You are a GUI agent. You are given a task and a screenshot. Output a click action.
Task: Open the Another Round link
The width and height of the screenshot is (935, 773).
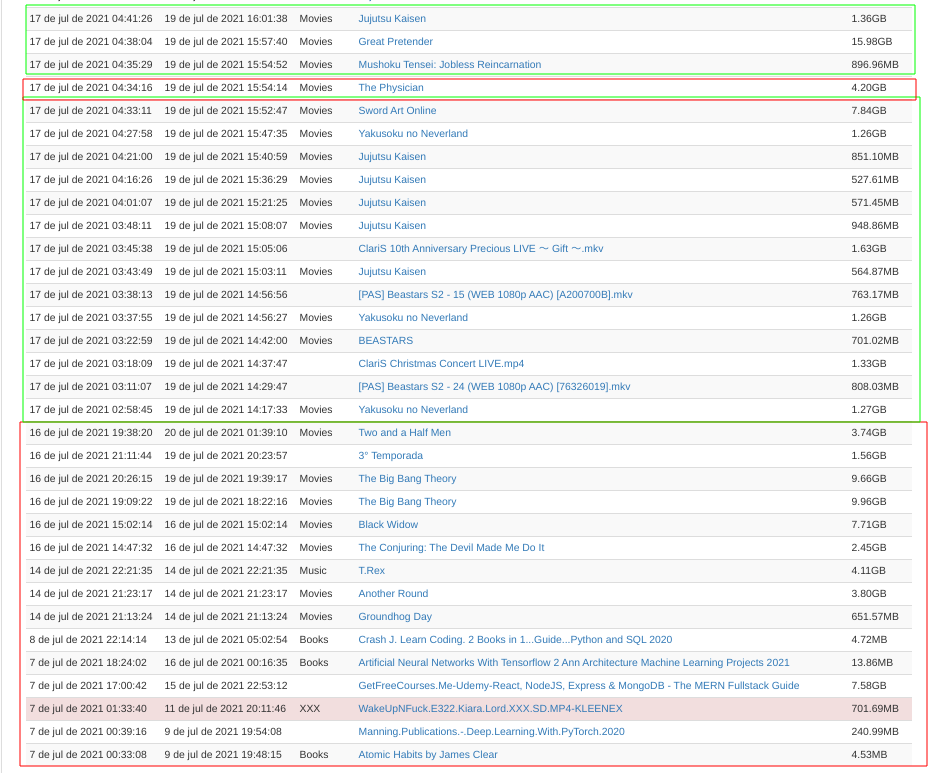coord(393,593)
